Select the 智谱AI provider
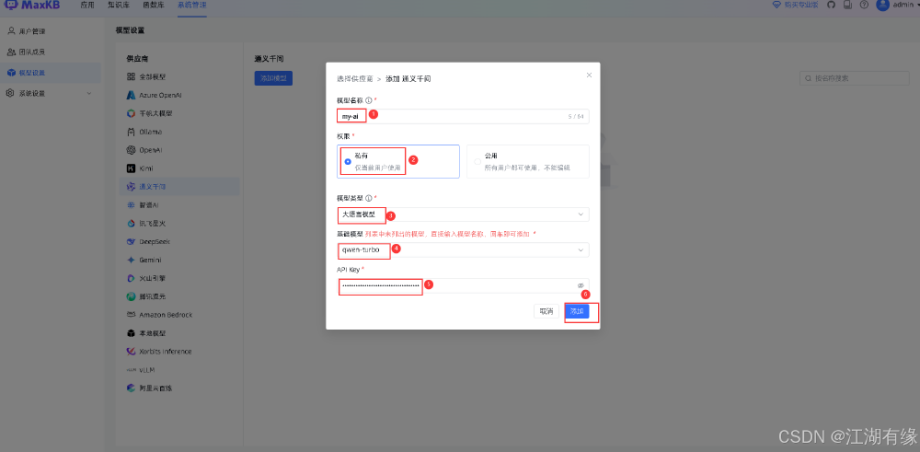This screenshot has width=920, height=452. (180, 205)
